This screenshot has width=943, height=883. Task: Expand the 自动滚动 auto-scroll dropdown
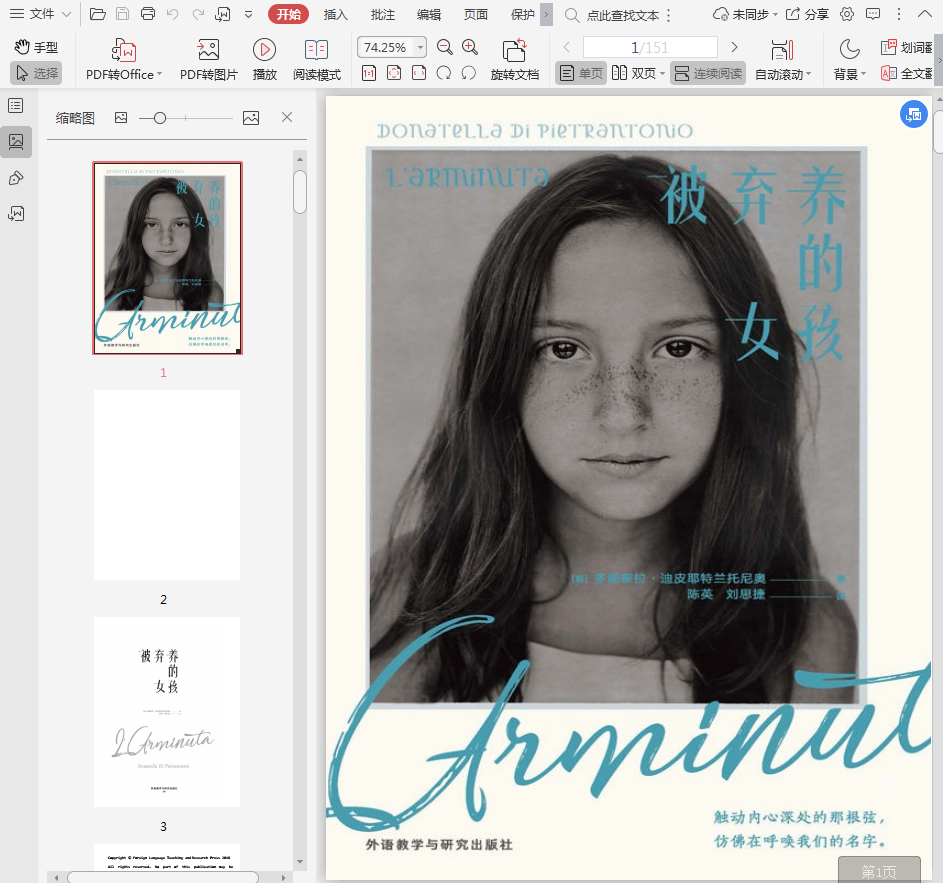[808, 75]
